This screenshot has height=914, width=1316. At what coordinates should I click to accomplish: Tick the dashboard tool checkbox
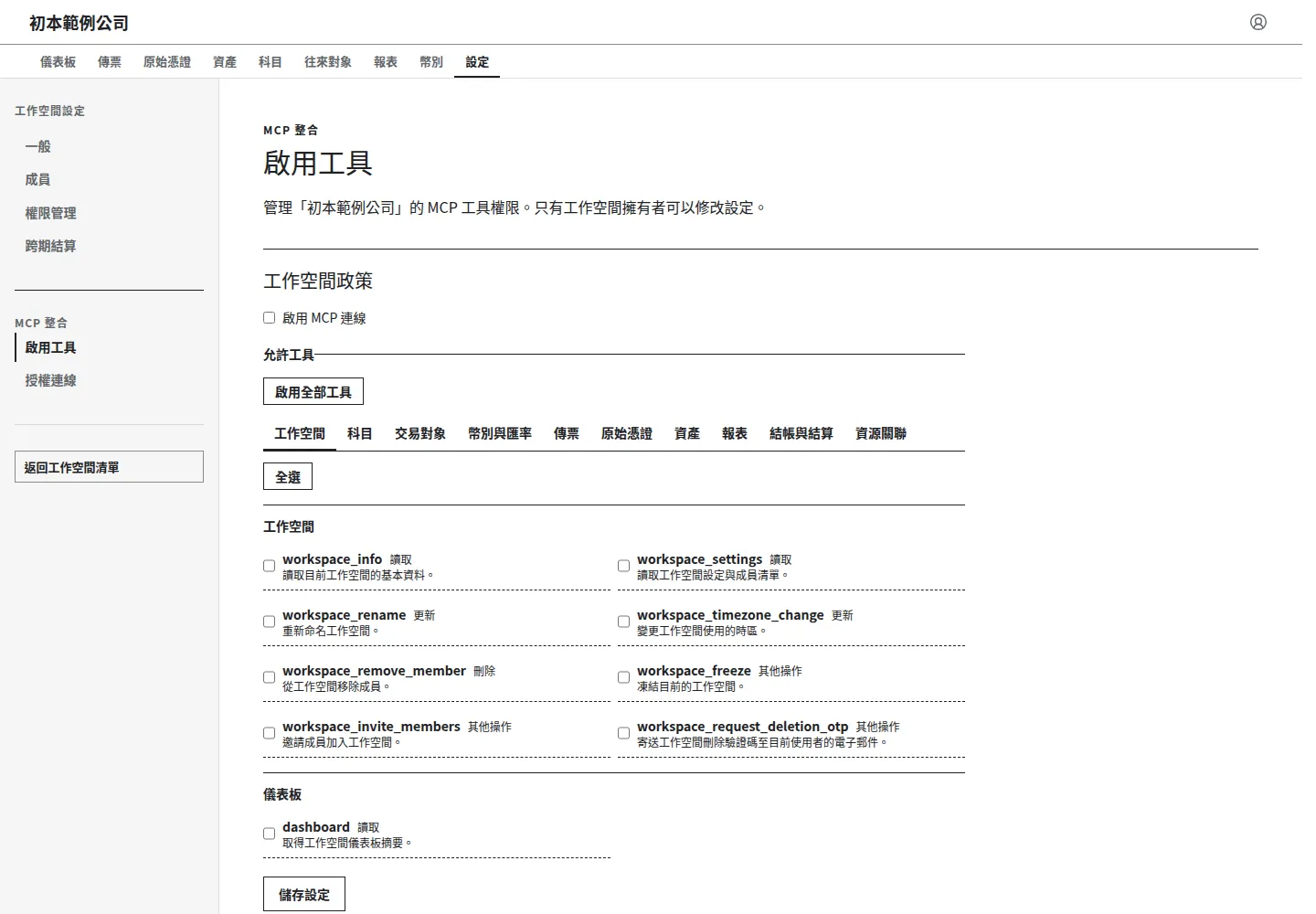[269, 834]
